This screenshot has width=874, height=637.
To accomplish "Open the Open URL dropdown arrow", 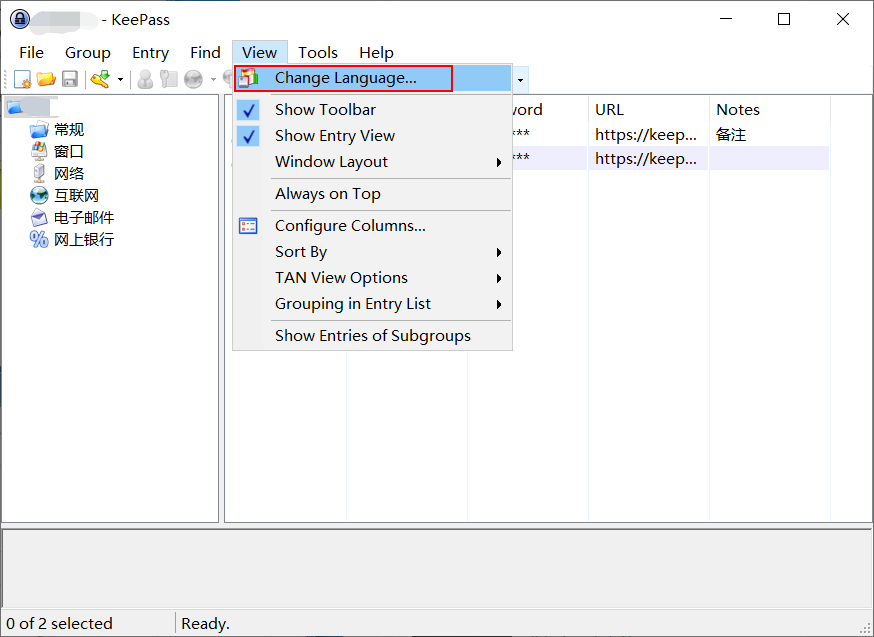I will 213,80.
